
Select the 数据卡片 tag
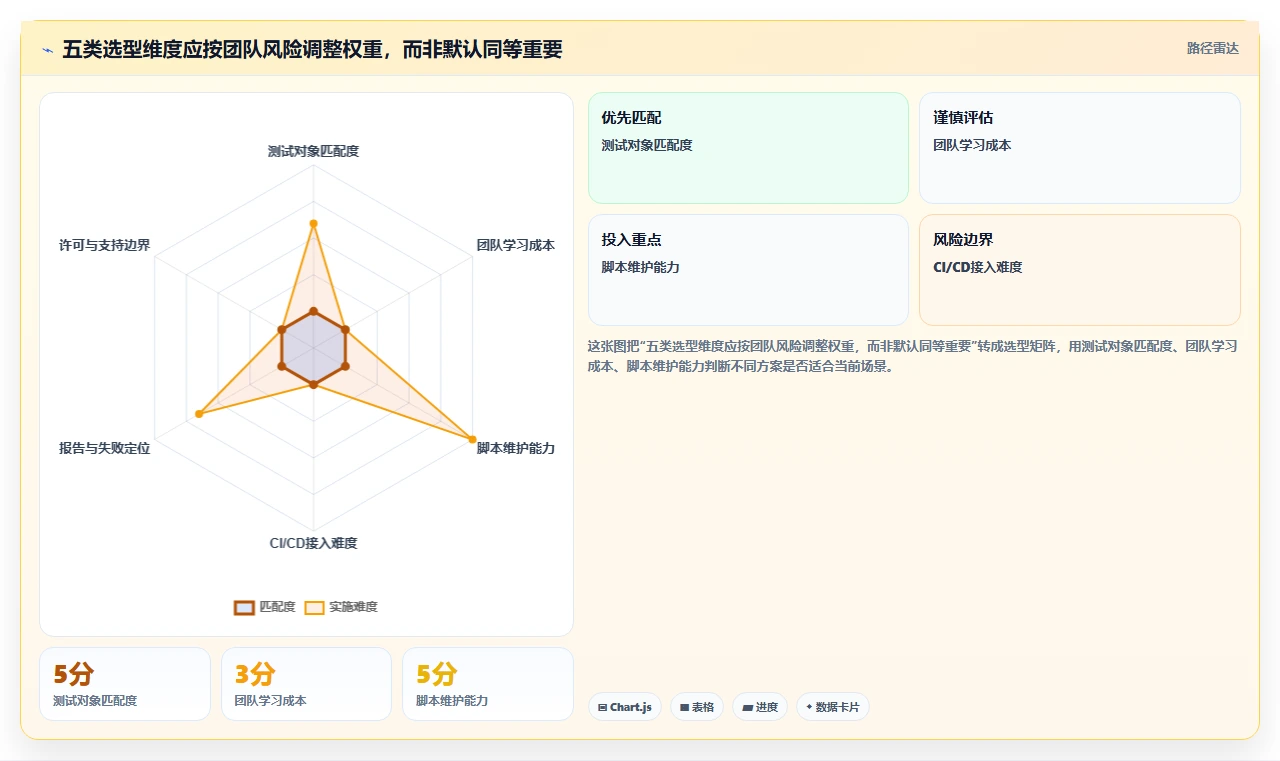833,707
